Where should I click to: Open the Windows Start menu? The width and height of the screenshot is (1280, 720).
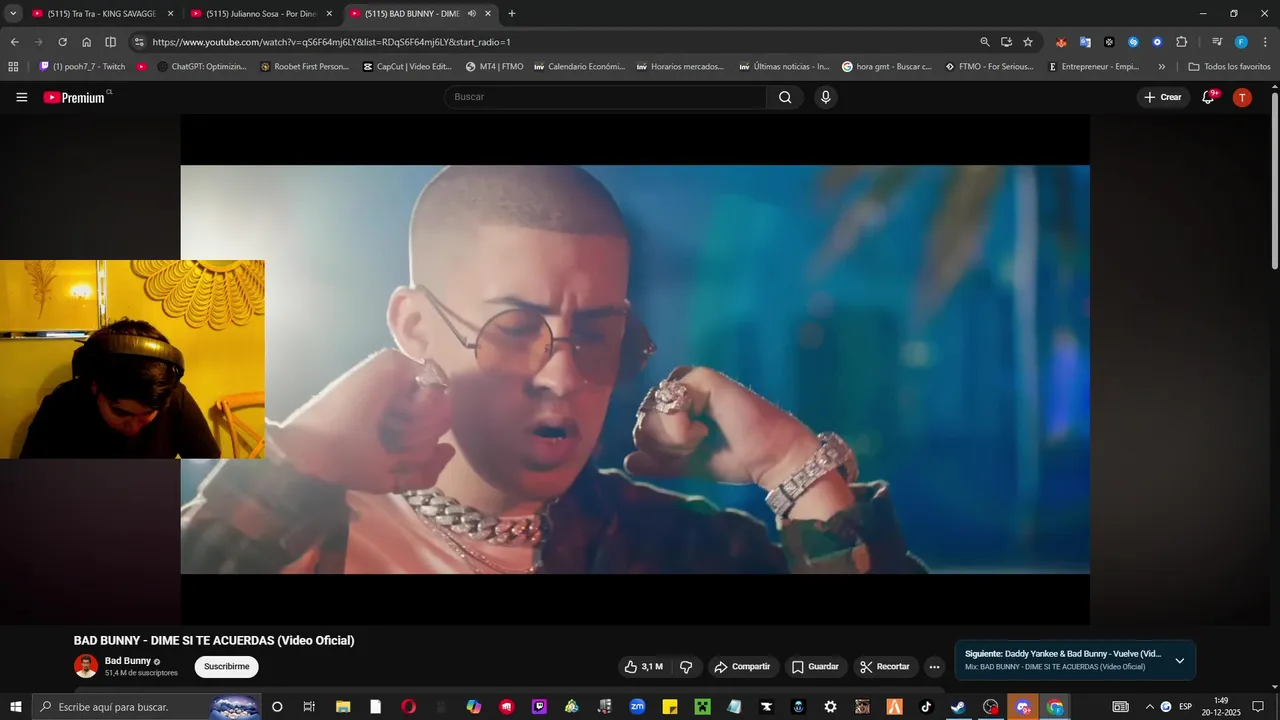(x=15, y=707)
